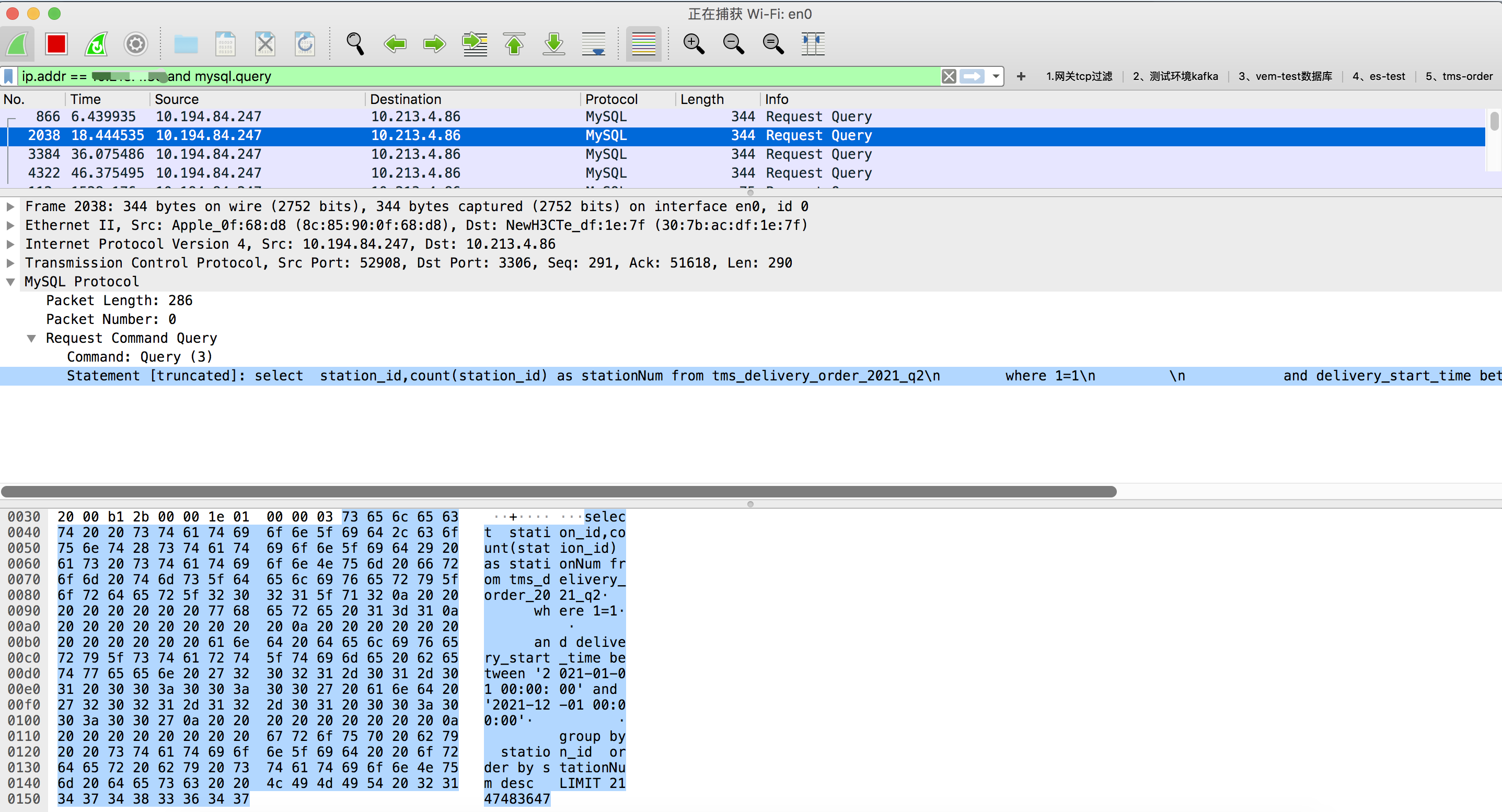Sort by the Length column header
This screenshot has width=1502, height=812.
click(718, 99)
